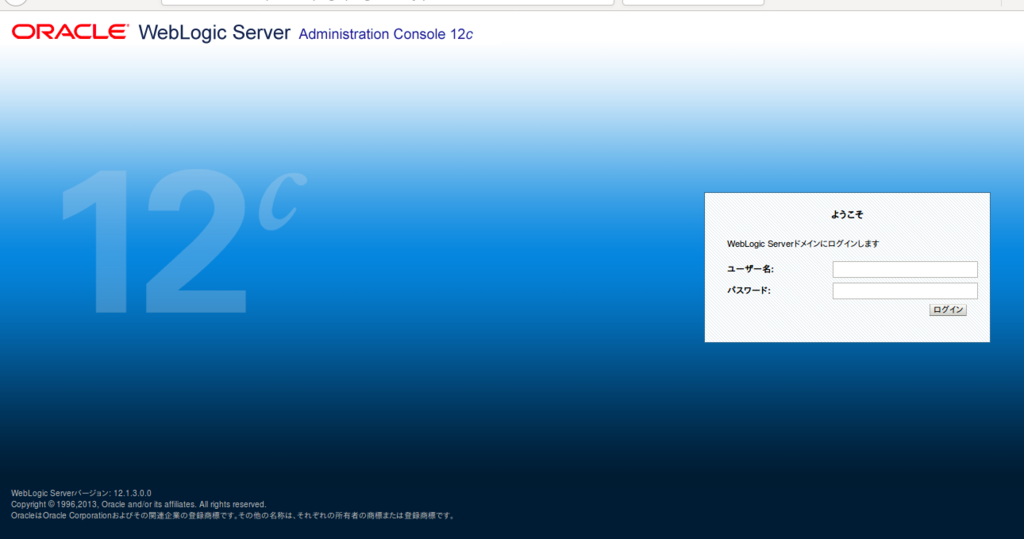Click the Copyright 1996,2013 Oracle notice

pos(138,504)
